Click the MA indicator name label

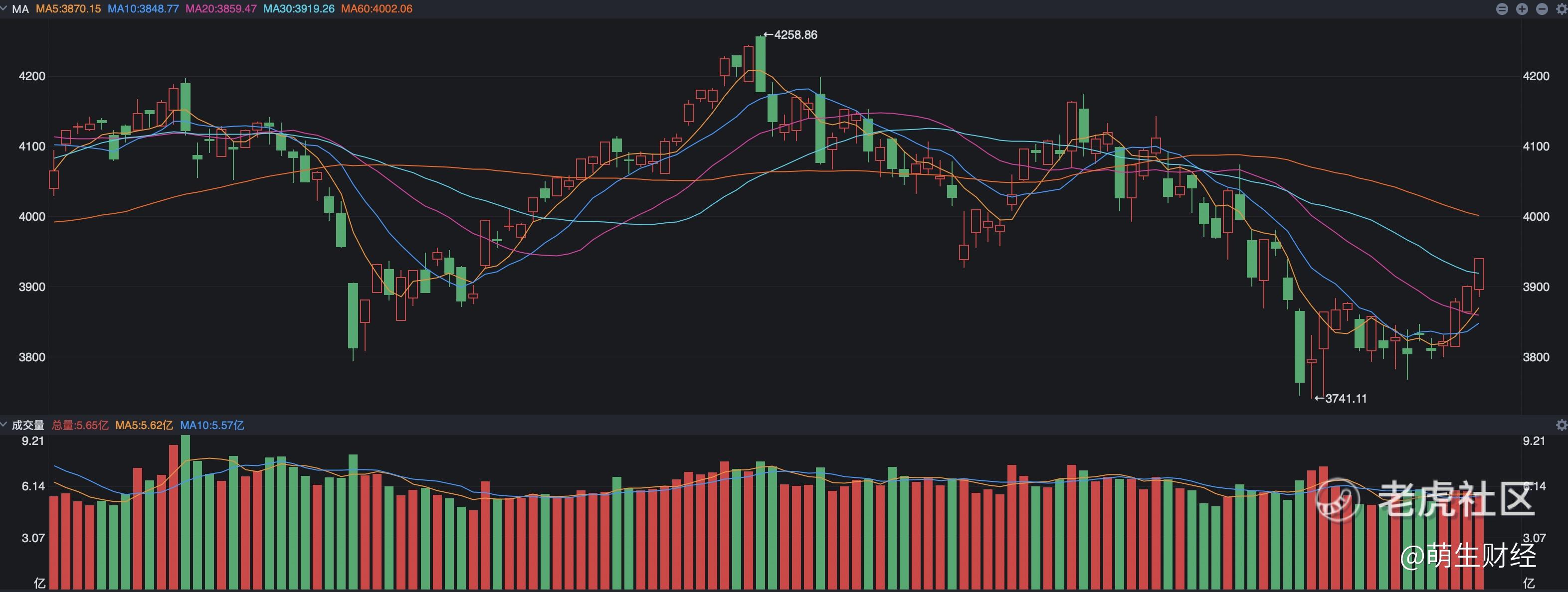pos(20,9)
